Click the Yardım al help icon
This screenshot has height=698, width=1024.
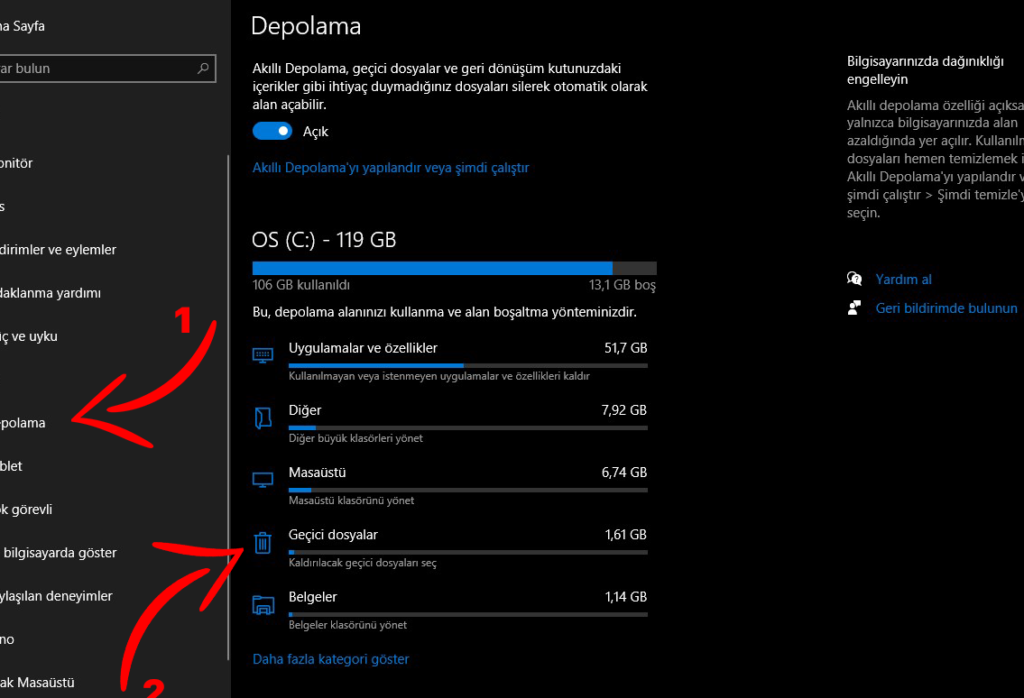coord(855,279)
